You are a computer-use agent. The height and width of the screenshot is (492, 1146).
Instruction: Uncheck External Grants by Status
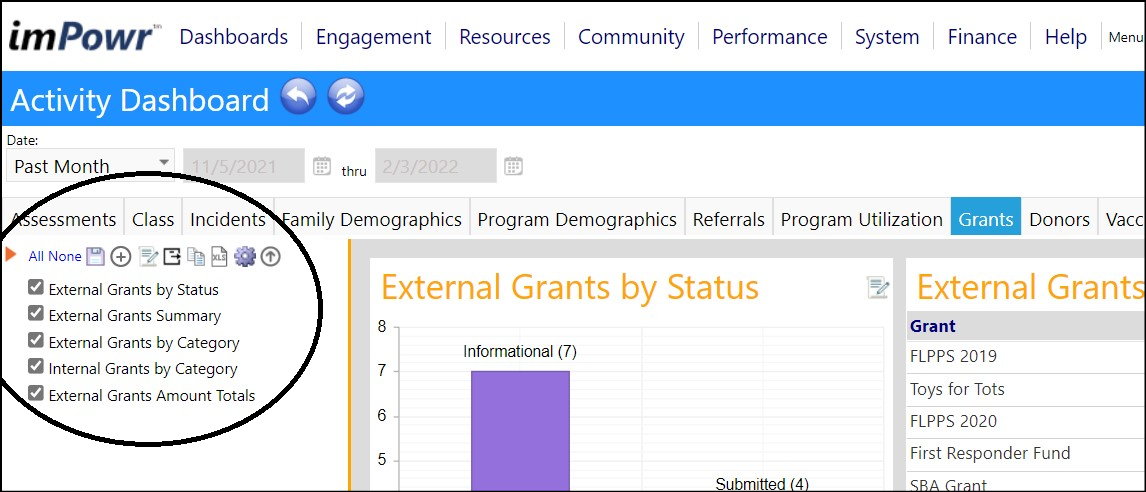click(35, 287)
